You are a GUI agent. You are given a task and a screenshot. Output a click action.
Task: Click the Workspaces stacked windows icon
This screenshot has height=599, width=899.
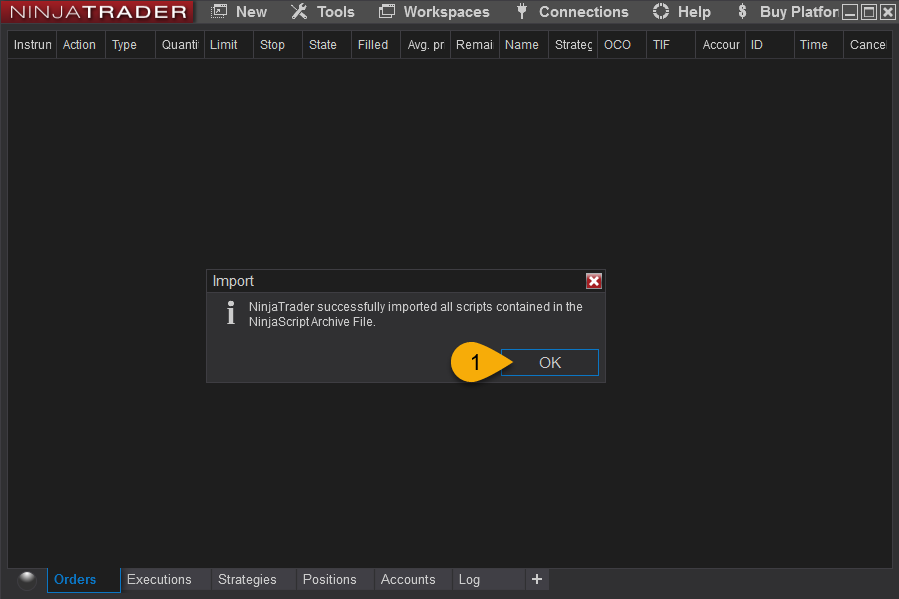[387, 11]
